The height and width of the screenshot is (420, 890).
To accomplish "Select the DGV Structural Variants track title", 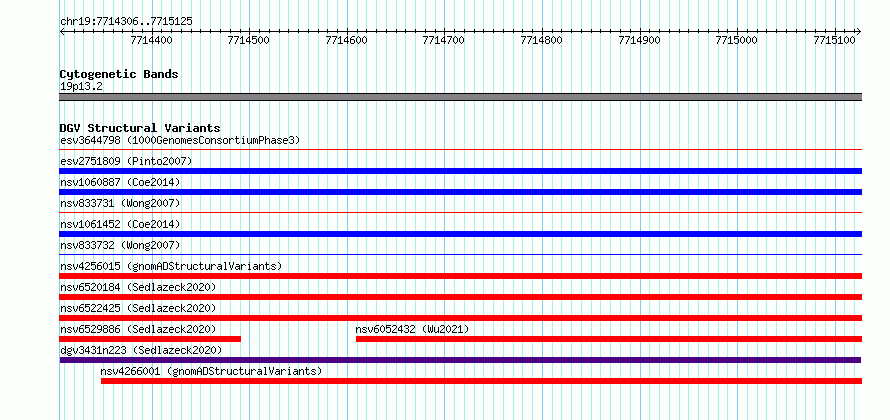I will (x=140, y=128).
